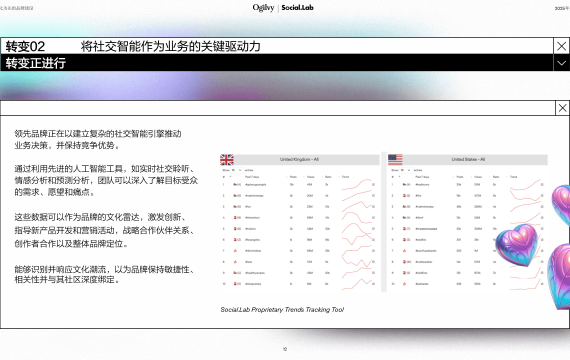Expand the chevron on 转变正进行 bar
Image resolution: width=570 pixels, height=360 pixels.
(x=561, y=63)
